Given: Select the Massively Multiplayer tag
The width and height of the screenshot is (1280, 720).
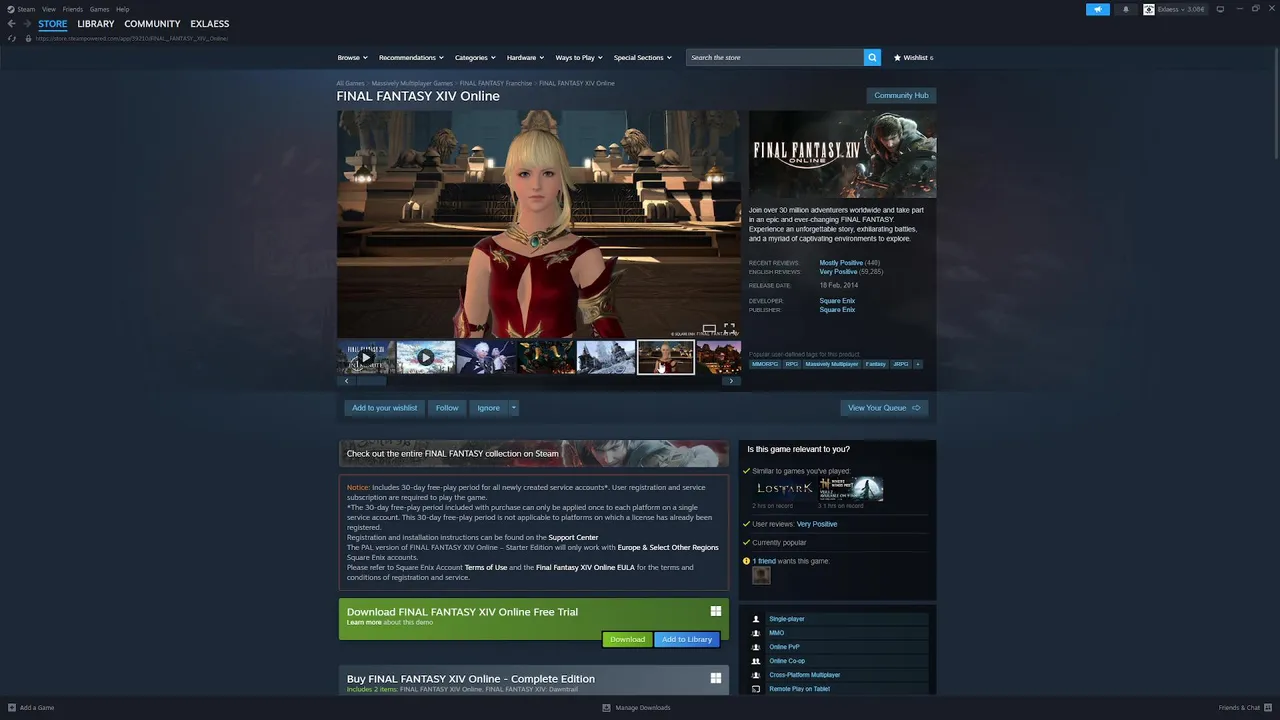Looking at the screenshot, I should pyautogui.click(x=832, y=364).
